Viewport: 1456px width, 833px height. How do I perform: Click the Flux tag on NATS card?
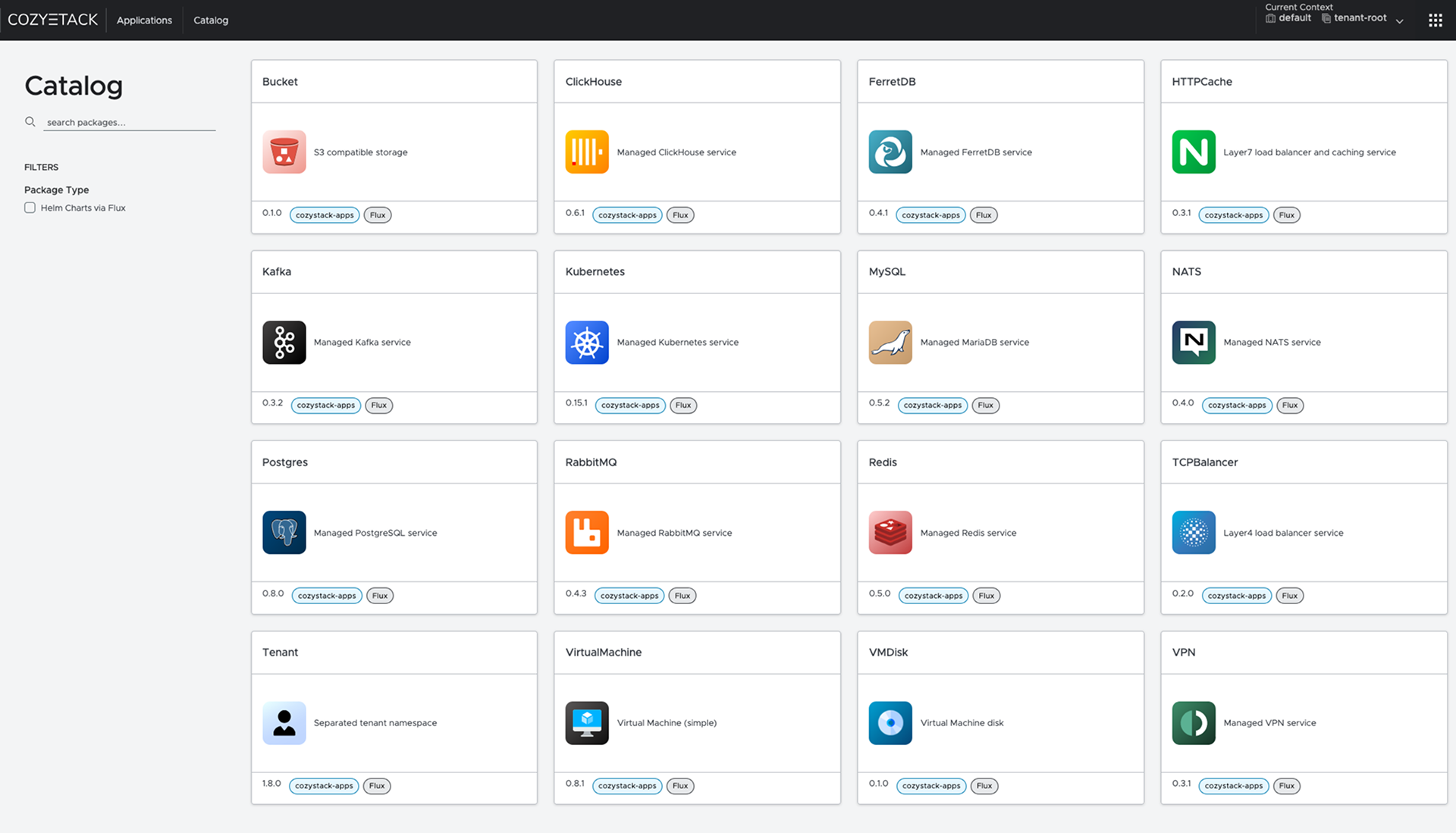coord(1290,406)
